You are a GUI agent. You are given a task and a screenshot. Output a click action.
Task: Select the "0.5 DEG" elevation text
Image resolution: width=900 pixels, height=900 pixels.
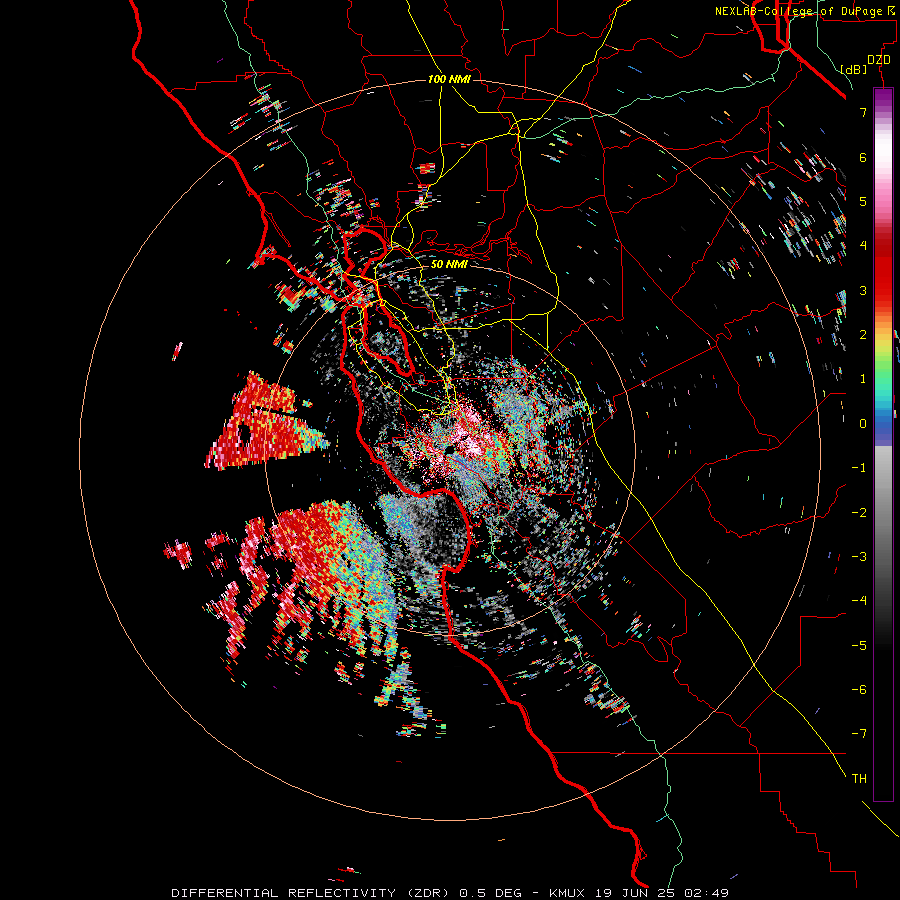491,893
